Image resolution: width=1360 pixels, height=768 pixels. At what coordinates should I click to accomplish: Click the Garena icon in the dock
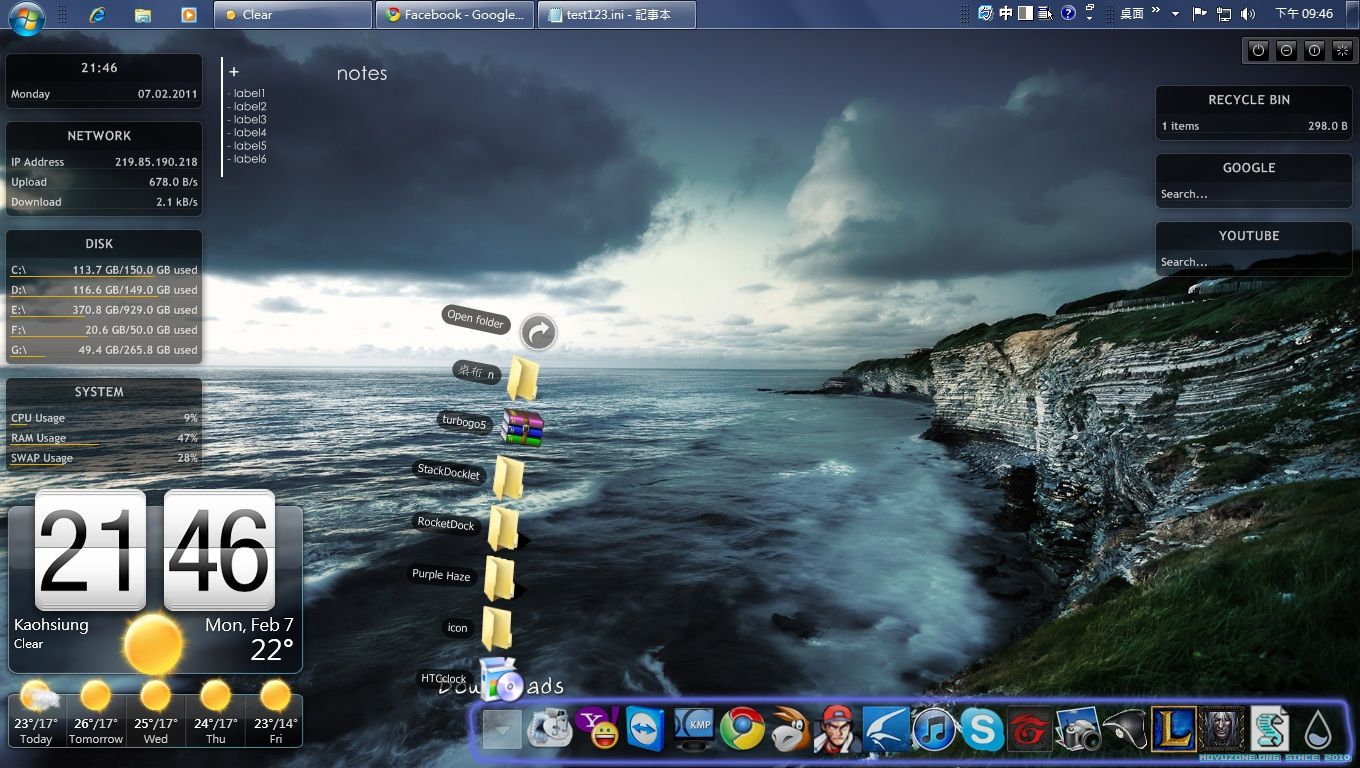click(x=1030, y=729)
